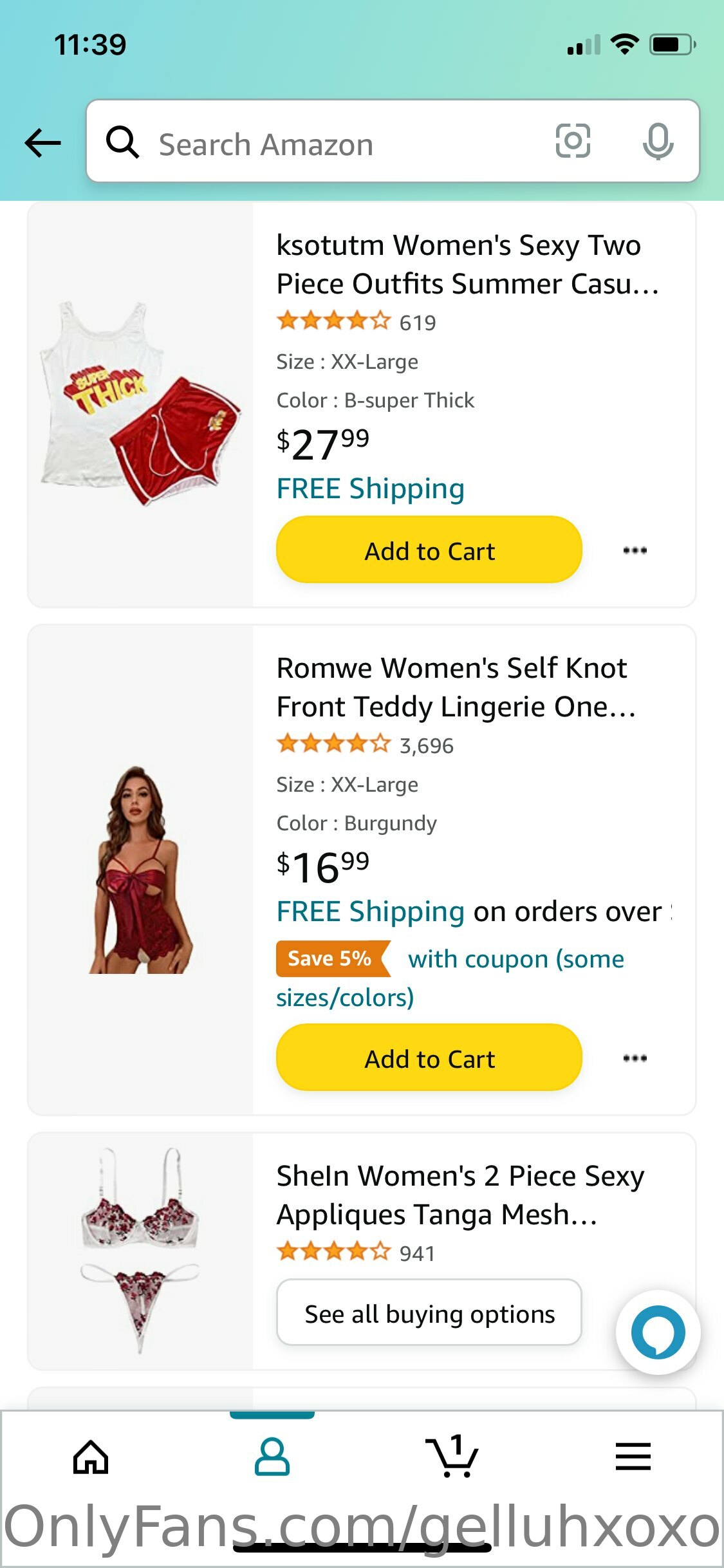The height and width of the screenshot is (1568, 724).
Task: Open the hamburger menu tab
Action: pos(633,1457)
